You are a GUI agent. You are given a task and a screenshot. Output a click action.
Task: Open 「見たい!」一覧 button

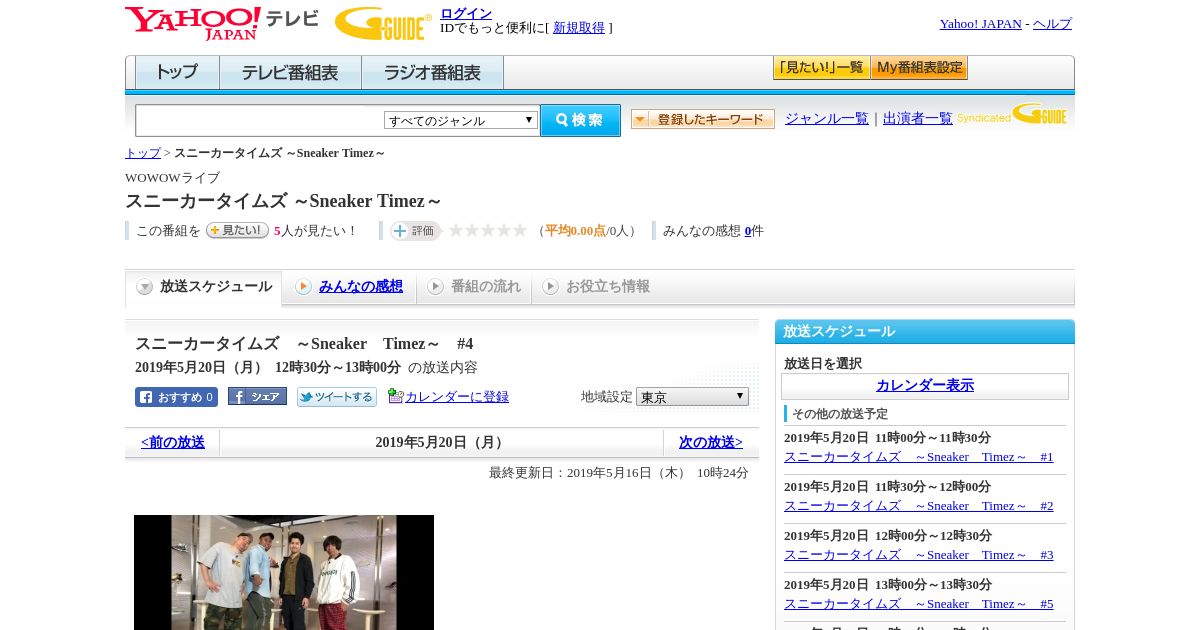[x=821, y=68]
